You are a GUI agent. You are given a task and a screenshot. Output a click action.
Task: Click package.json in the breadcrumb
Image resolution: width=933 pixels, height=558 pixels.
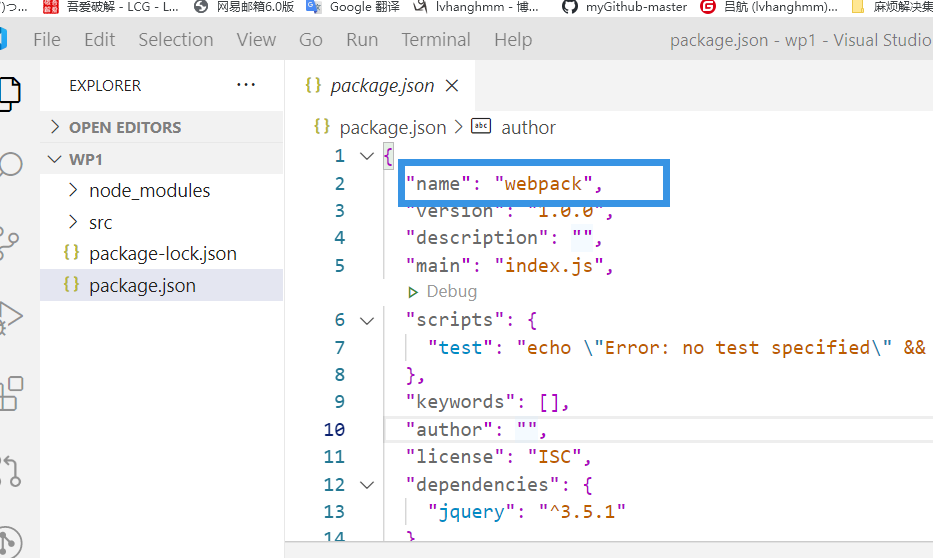[x=393, y=127]
